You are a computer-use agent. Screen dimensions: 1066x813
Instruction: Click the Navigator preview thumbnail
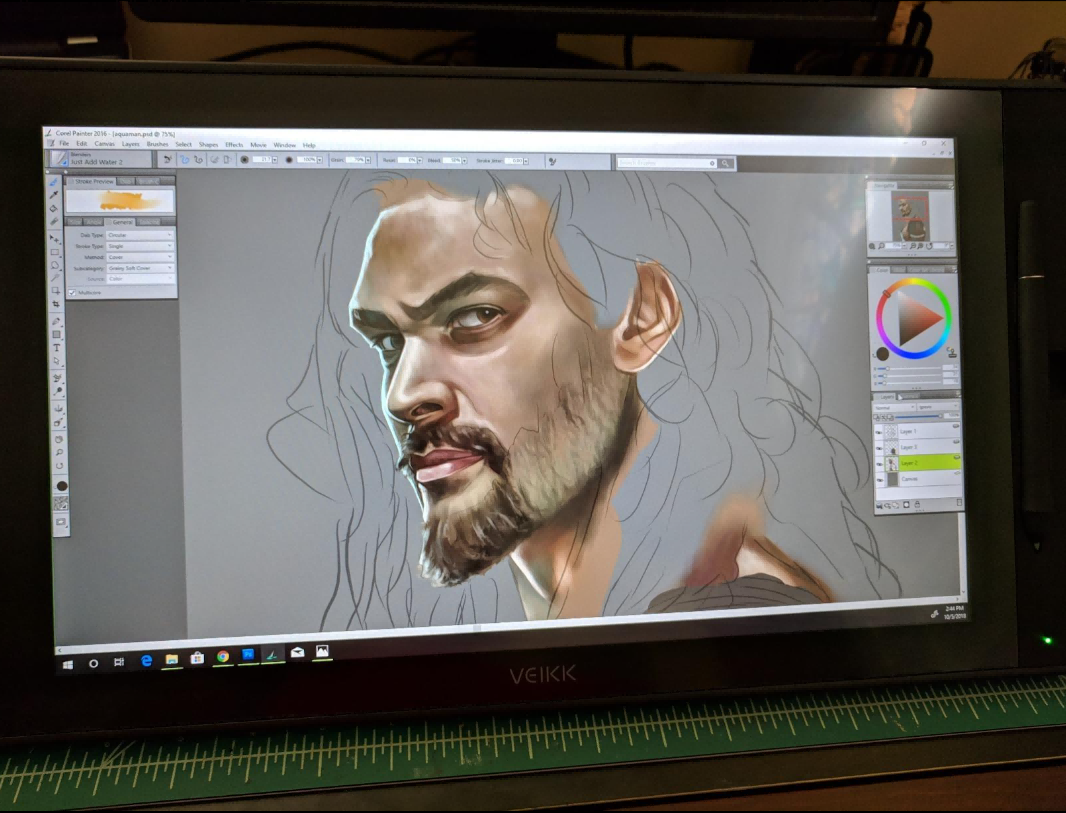click(x=910, y=216)
